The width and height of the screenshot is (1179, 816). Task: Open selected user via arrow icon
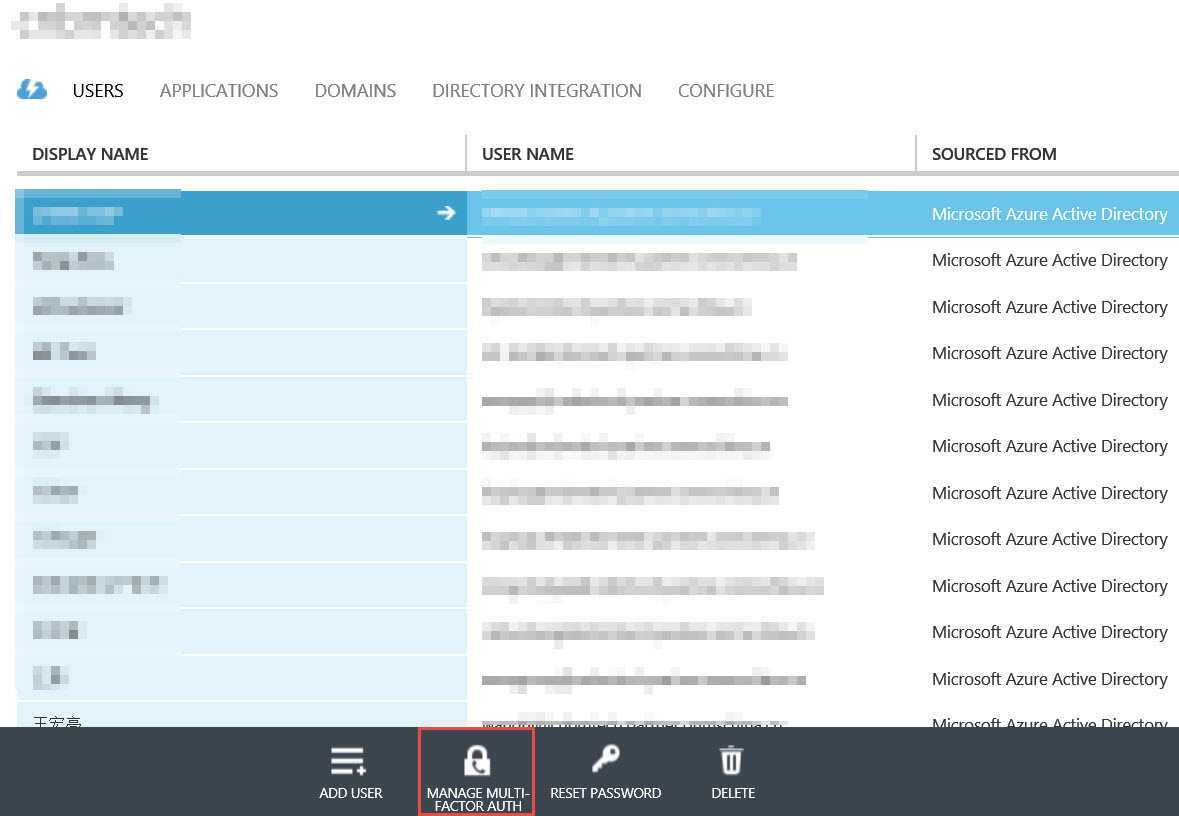point(446,213)
